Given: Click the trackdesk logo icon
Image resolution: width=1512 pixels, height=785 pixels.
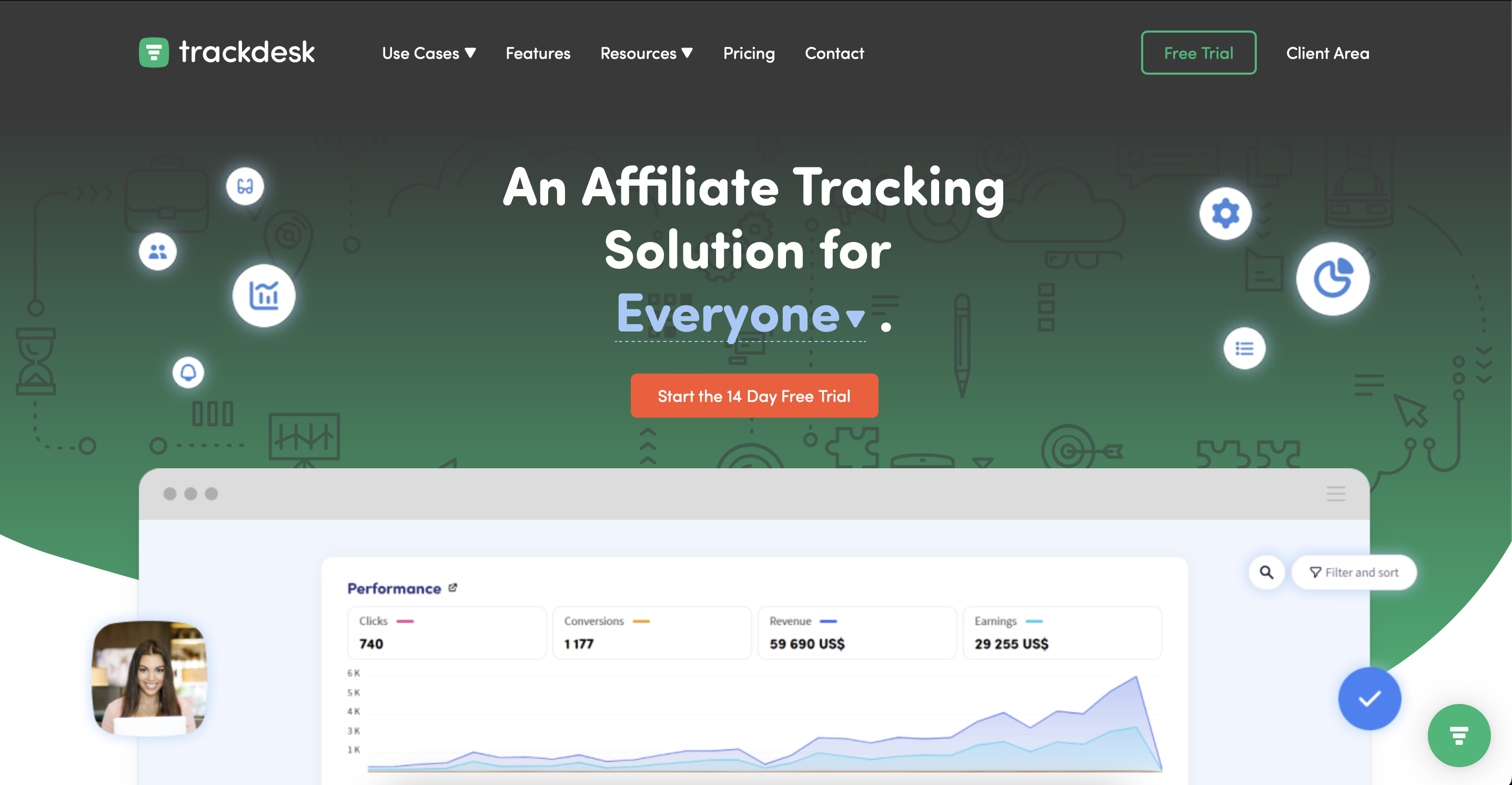Looking at the screenshot, I should [x=154, y=52].
